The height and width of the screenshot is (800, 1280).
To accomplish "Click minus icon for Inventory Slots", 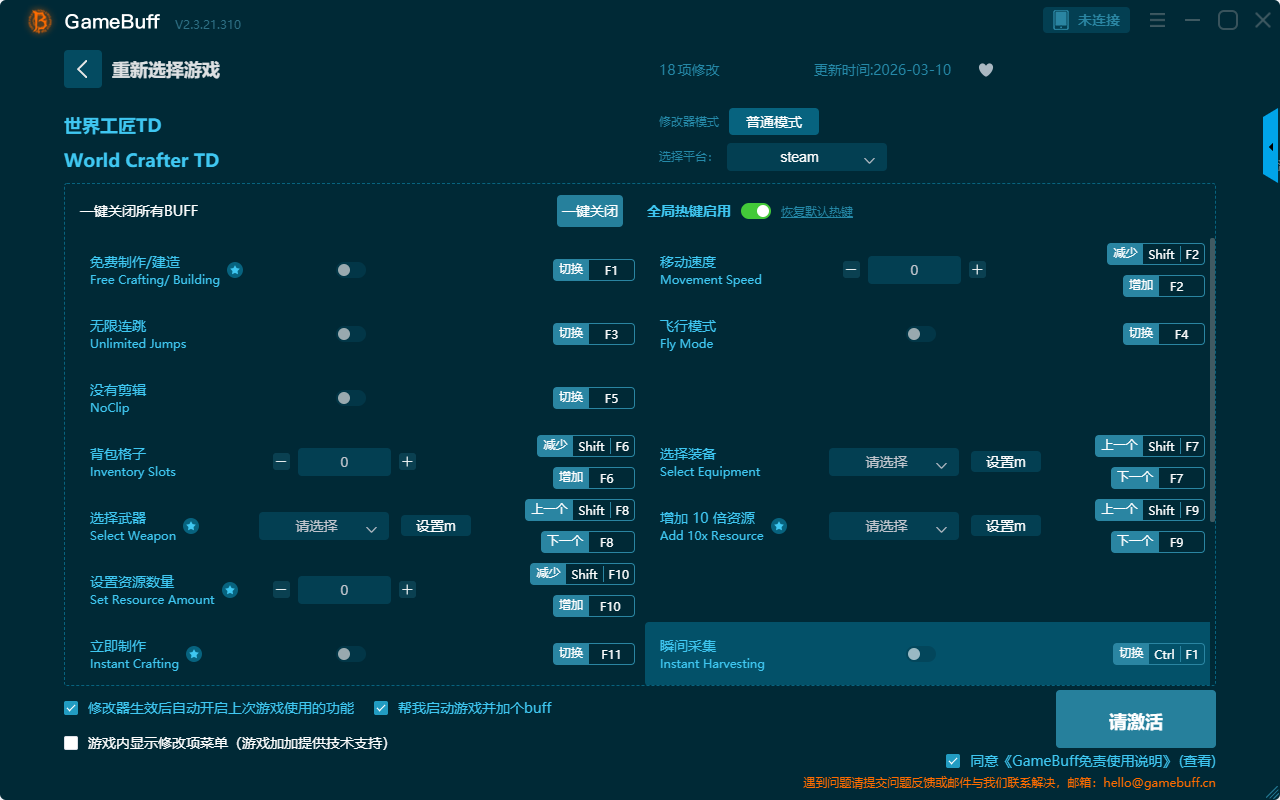I will click(x=281, y=462).
